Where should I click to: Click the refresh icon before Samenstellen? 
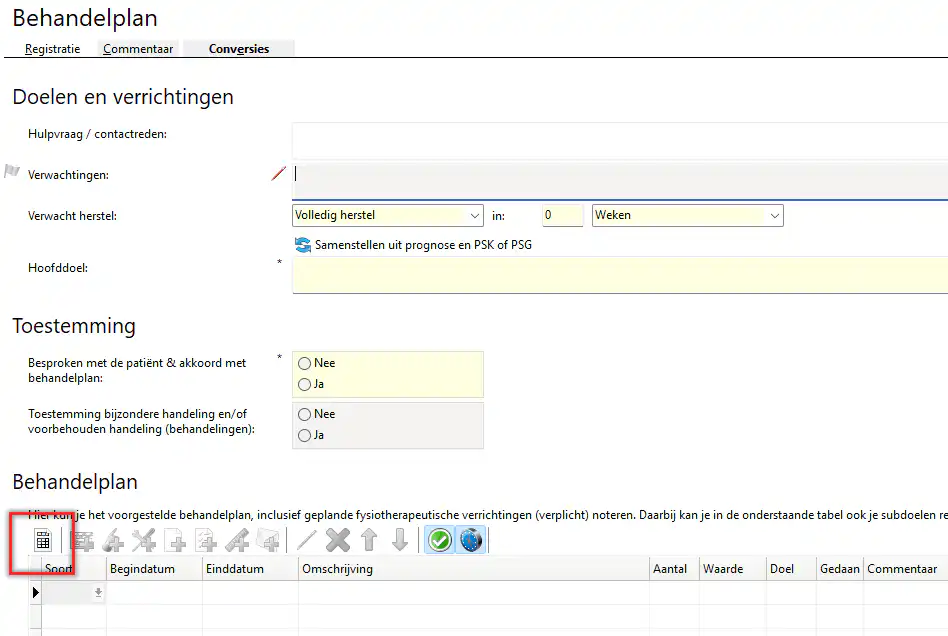coord(302,245)
